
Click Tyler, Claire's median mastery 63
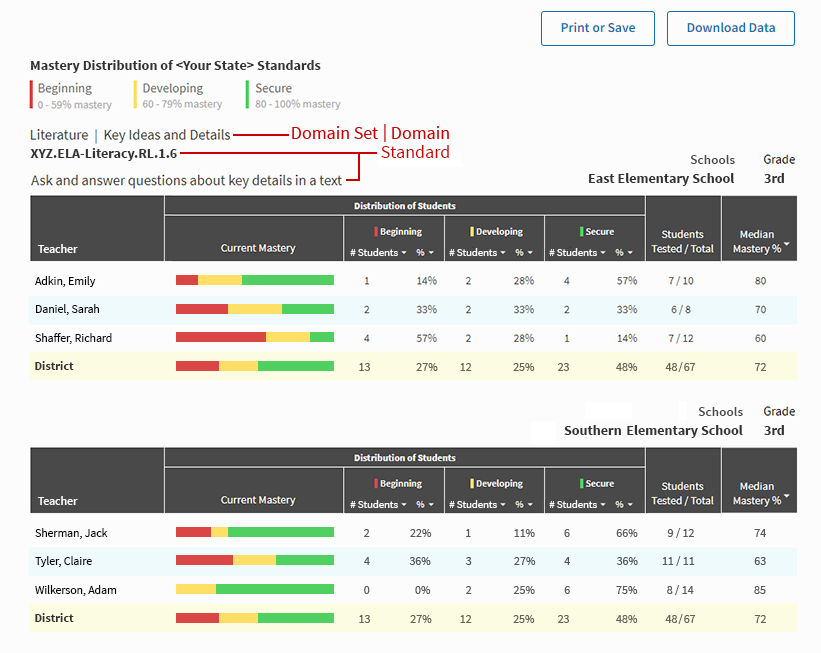(760, 561)
